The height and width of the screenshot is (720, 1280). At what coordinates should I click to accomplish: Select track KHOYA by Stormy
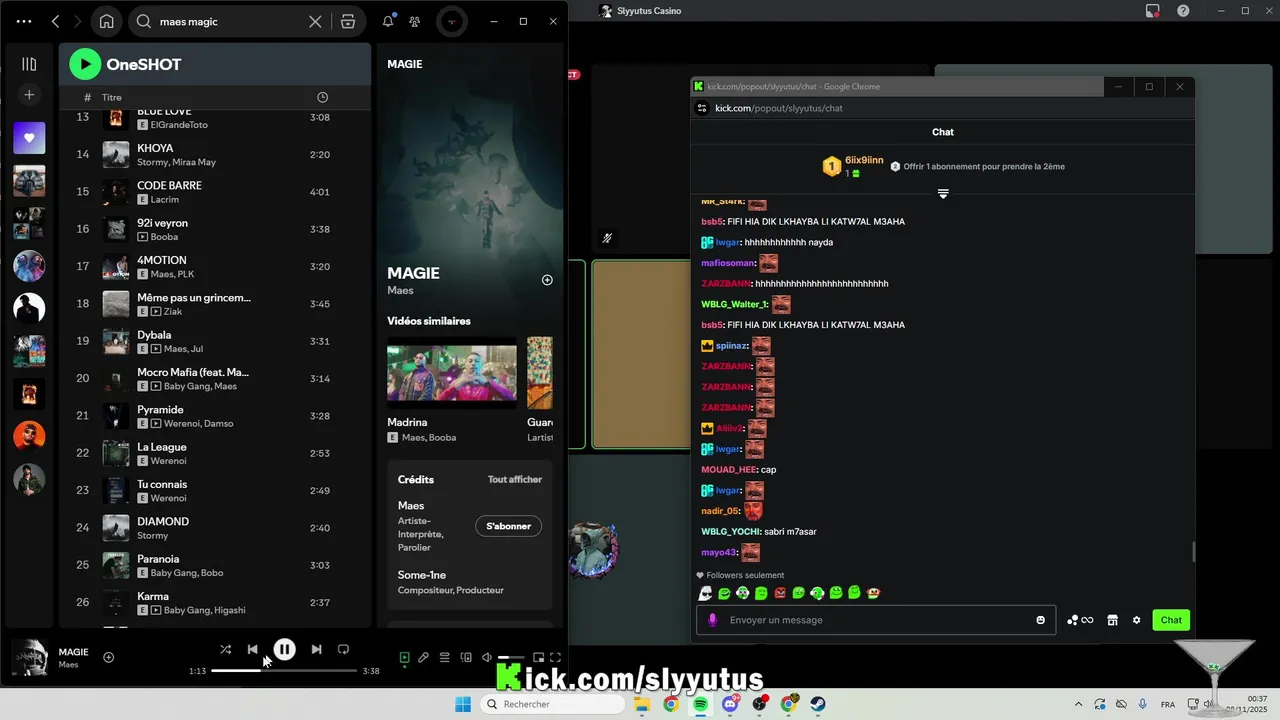click(x=214, y=154)
